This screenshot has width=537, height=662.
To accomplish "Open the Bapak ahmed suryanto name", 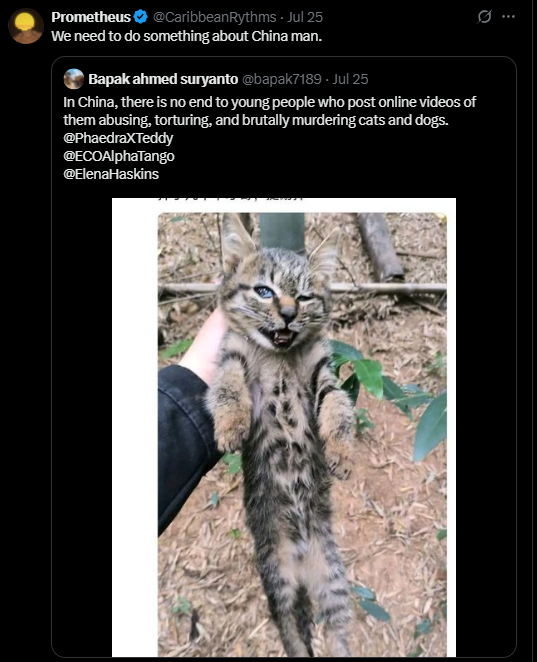I will [163, 79].
